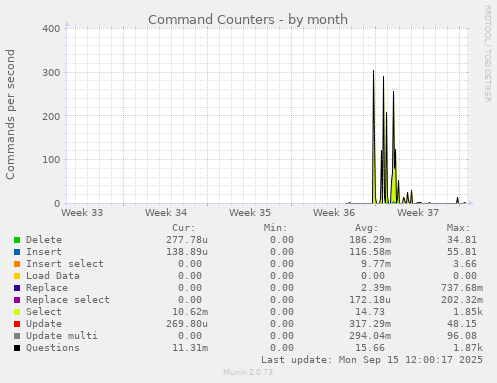Click Update multi average 294.04m

click(x=370, y=336)
